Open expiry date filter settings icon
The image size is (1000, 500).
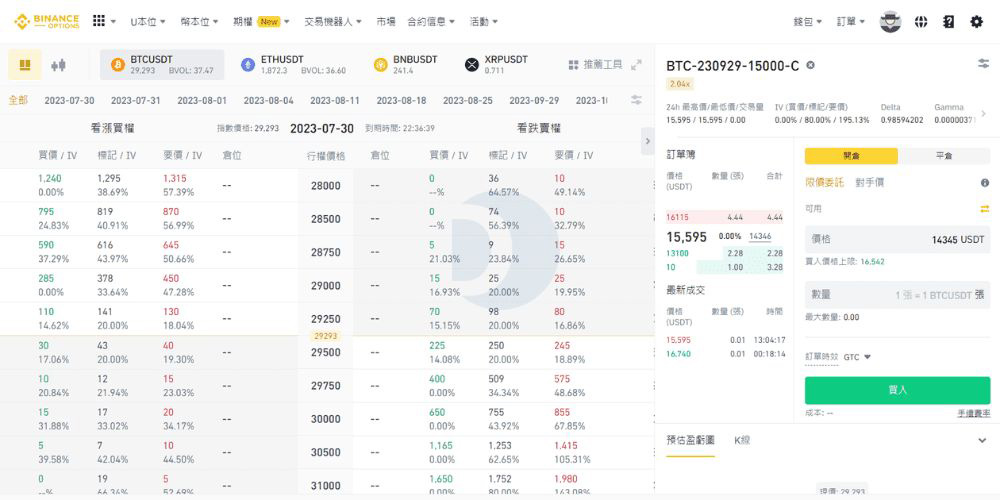click(636, 99)
